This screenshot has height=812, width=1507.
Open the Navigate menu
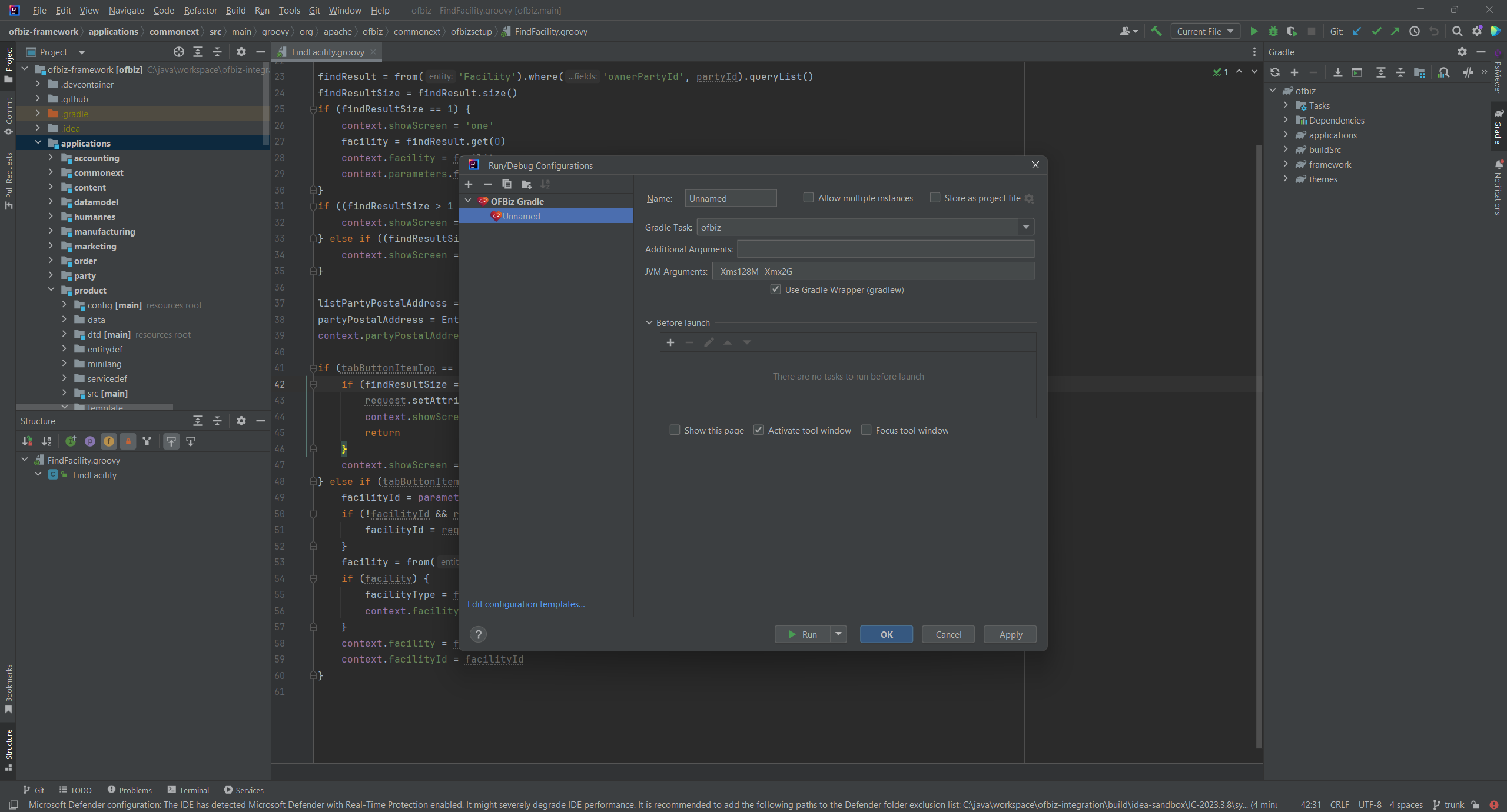click(126, 10)
